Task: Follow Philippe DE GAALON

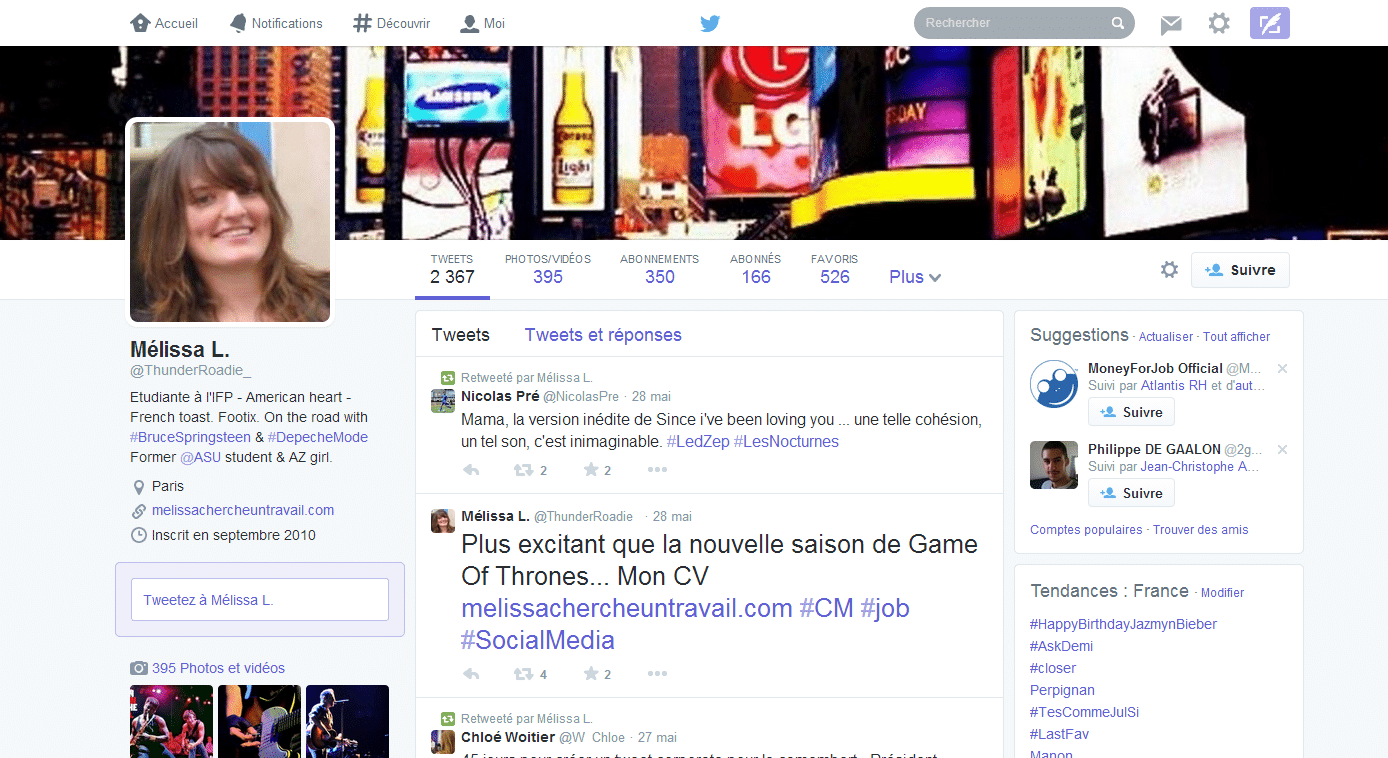Action: tap(1131, 493)
